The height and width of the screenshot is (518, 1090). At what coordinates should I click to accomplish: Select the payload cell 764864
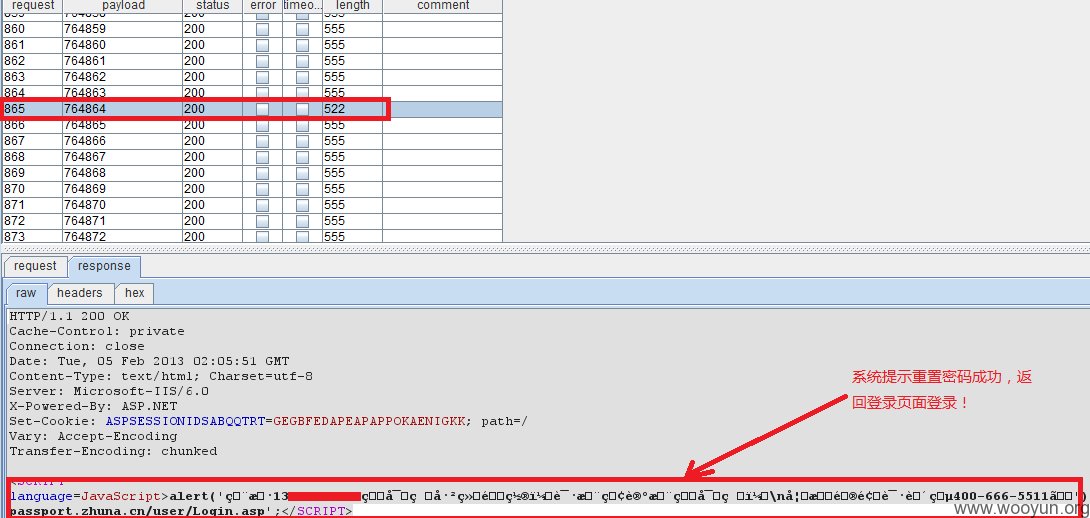pyautogui.click(x=123, y=109)
